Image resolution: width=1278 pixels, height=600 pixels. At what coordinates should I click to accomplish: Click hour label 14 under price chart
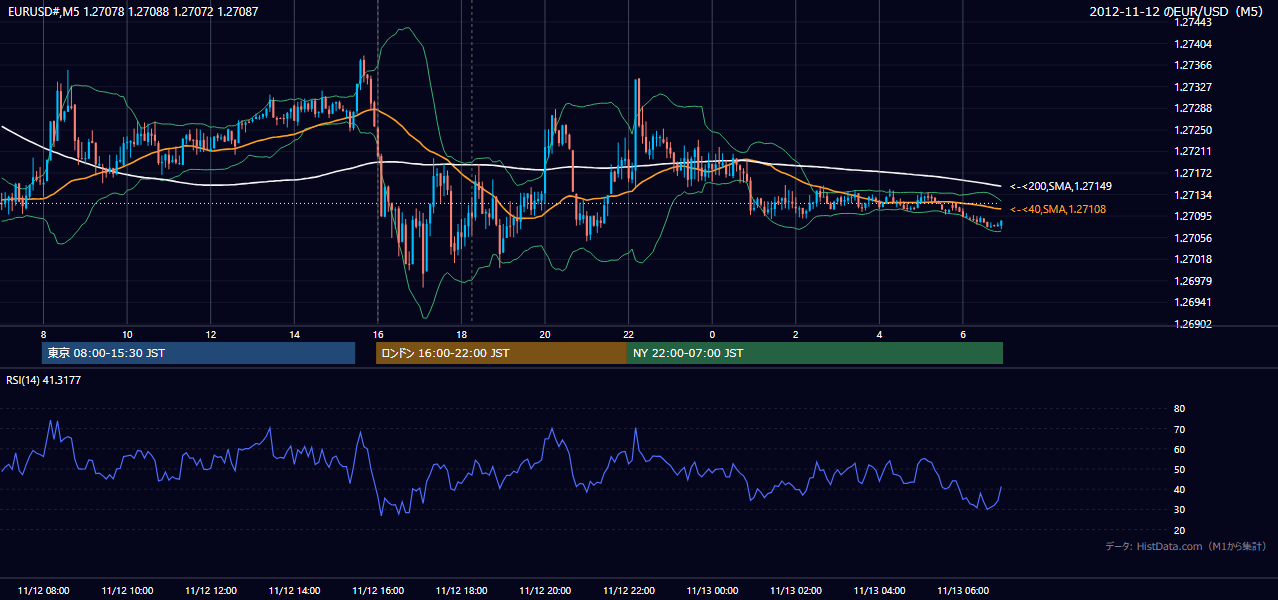coord(294,333)
